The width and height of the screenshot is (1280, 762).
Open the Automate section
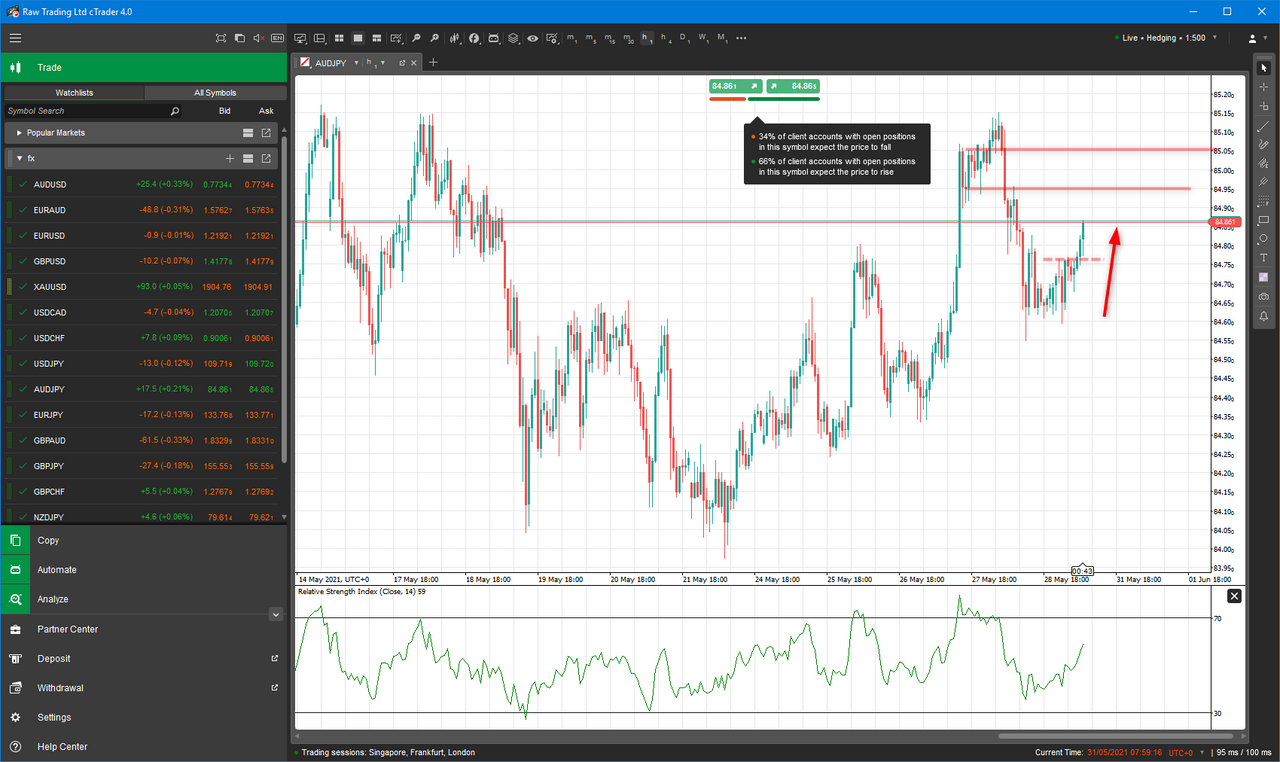pyautogui.click(x=144, y=569)
